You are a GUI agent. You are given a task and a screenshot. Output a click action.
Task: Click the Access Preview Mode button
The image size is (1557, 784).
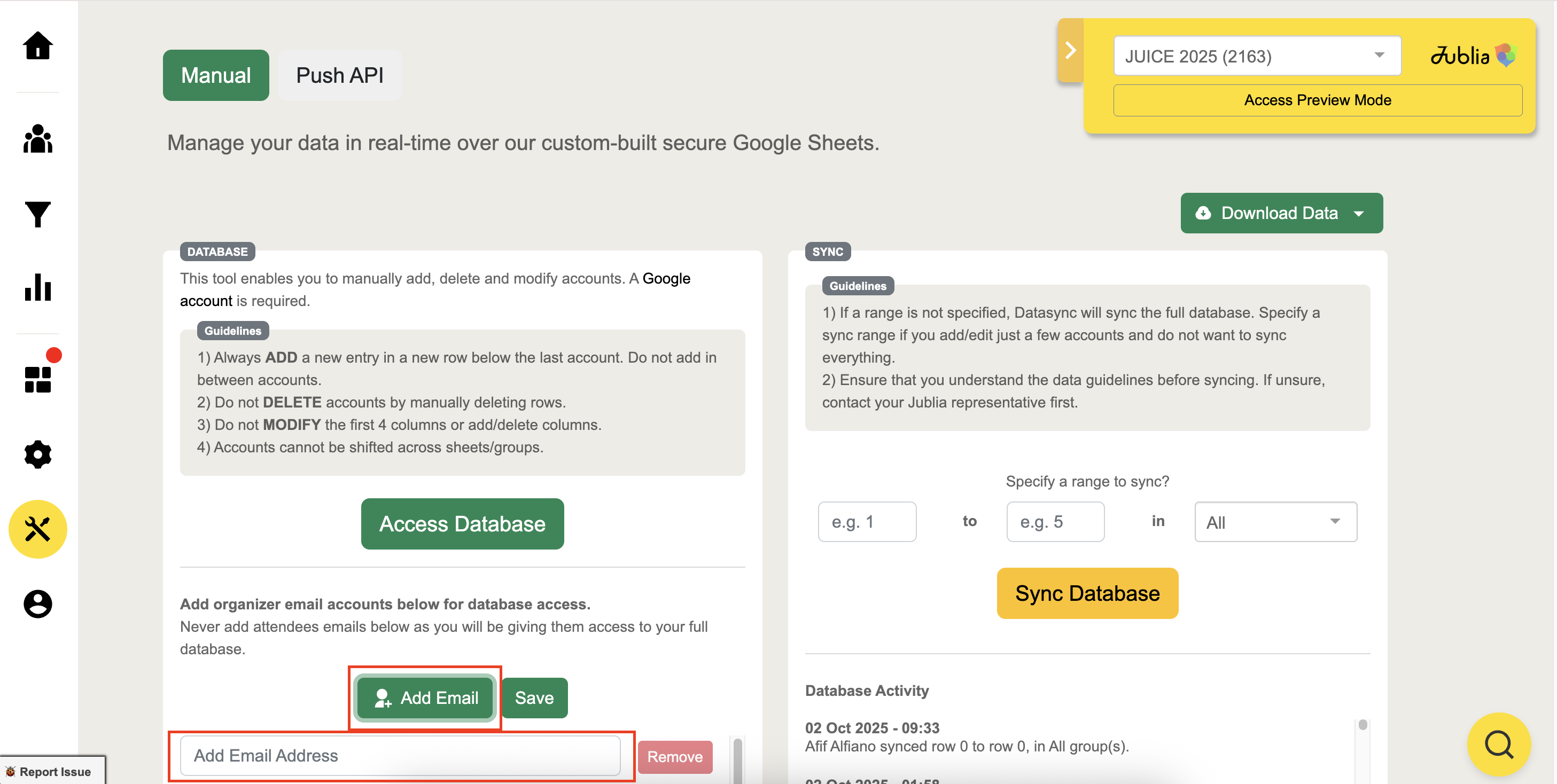pos(1317,100)
